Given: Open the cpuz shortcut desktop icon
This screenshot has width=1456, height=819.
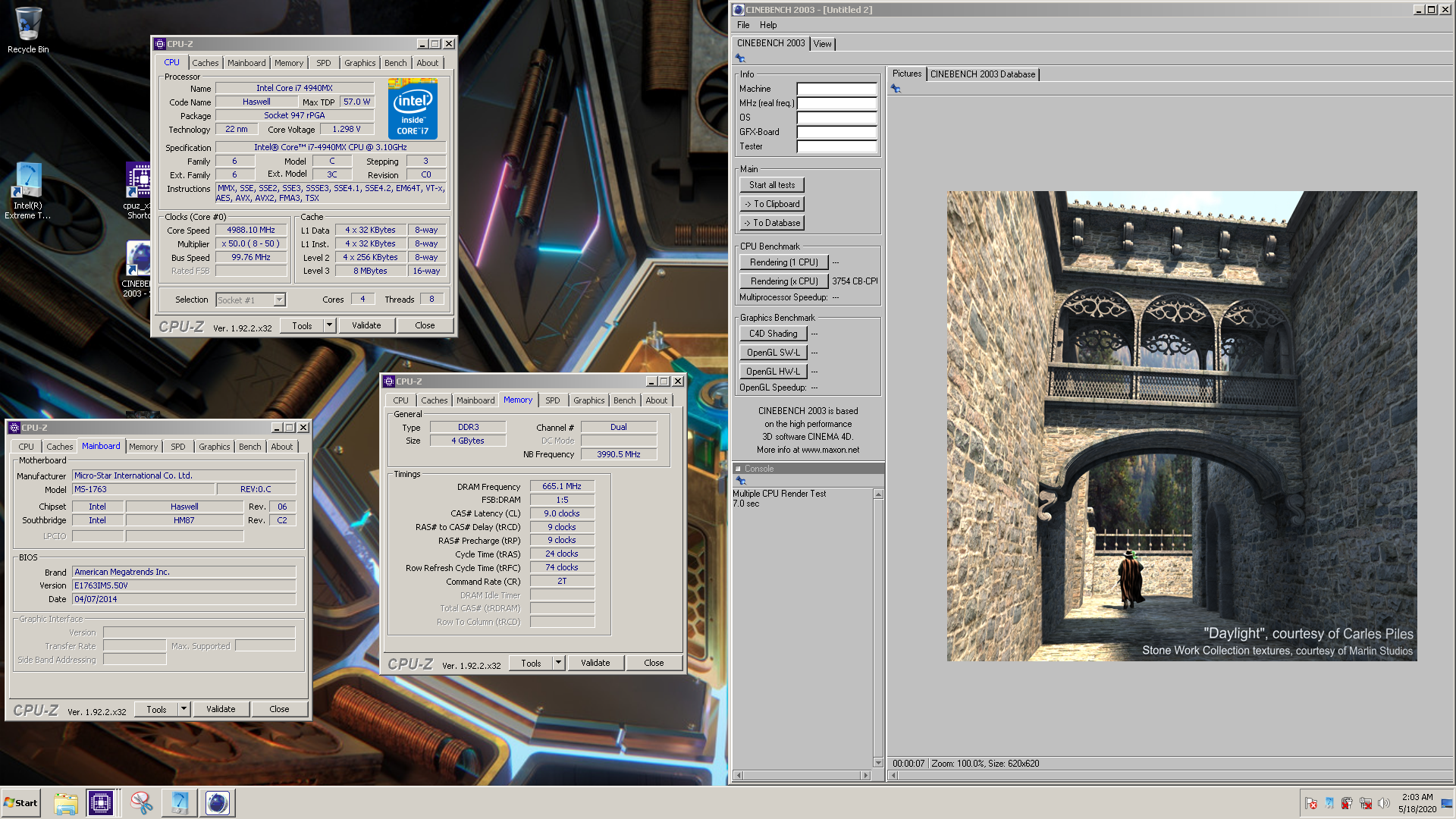Looking at the screenshot, I should (x=138, y=191).
